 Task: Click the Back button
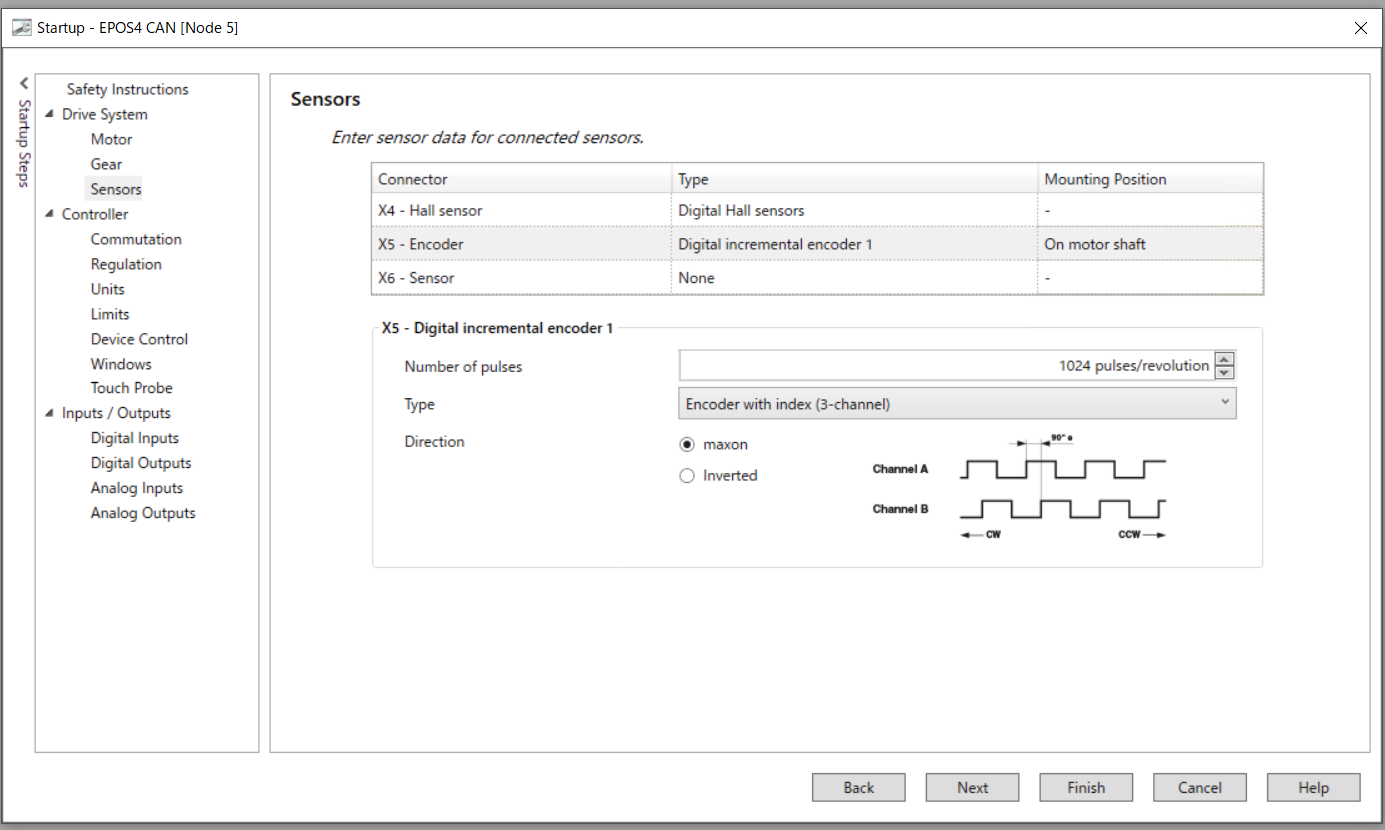[x=859, y=787]
